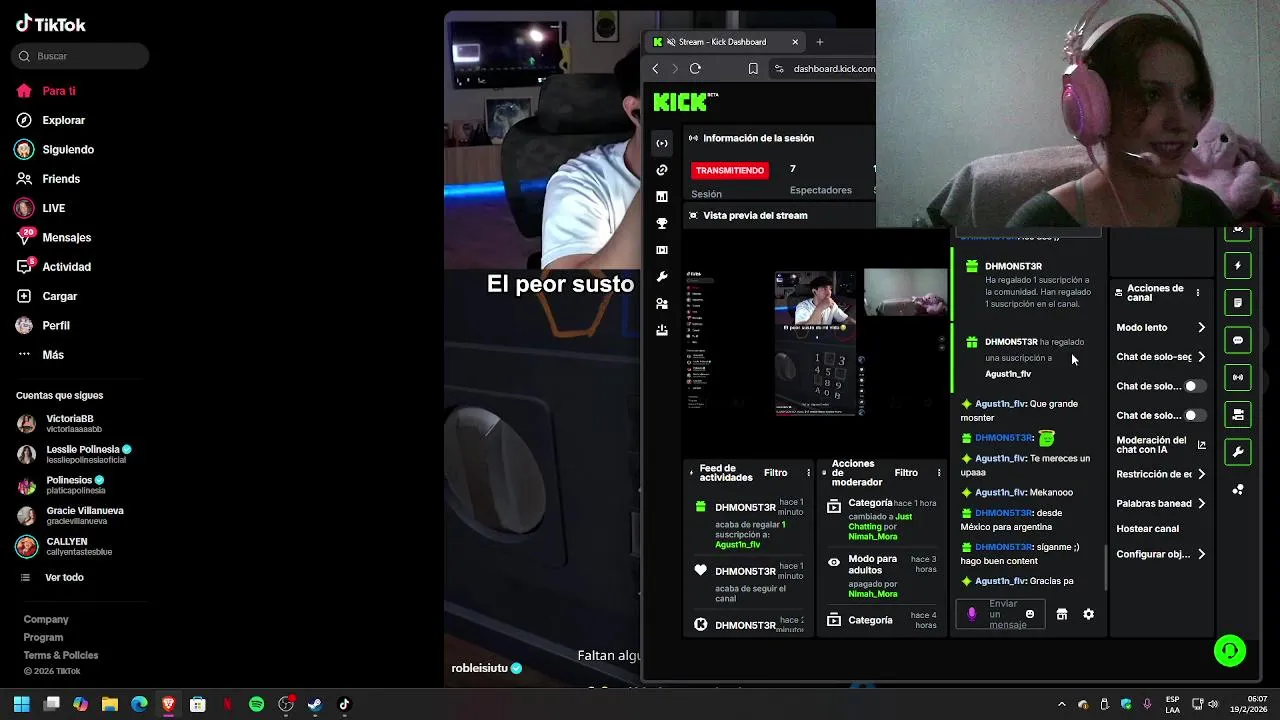
Task: Bookmark the Kick dashboard page
Action: [x=753, y=68]
